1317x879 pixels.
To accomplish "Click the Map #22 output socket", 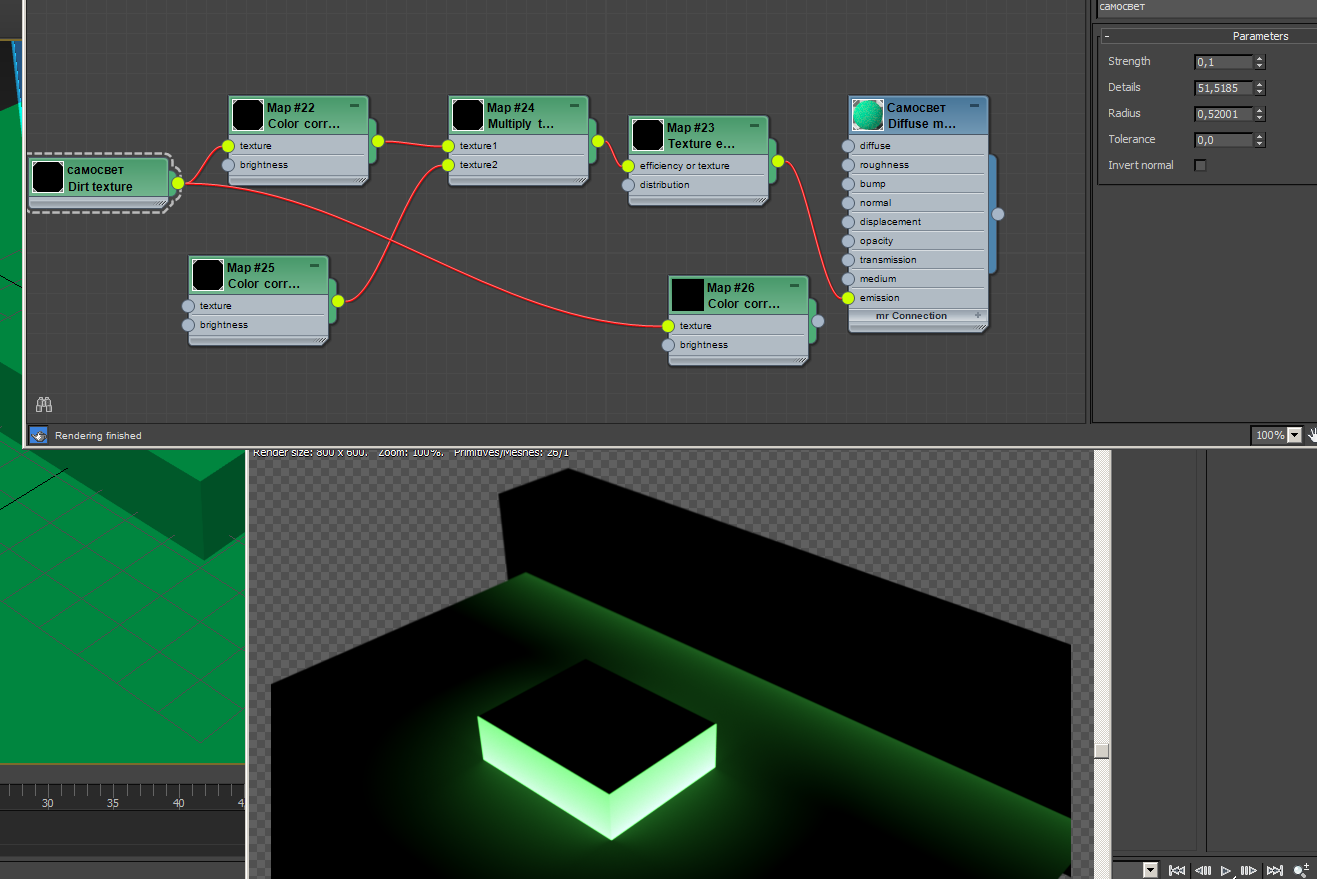I will coord(378,141).
